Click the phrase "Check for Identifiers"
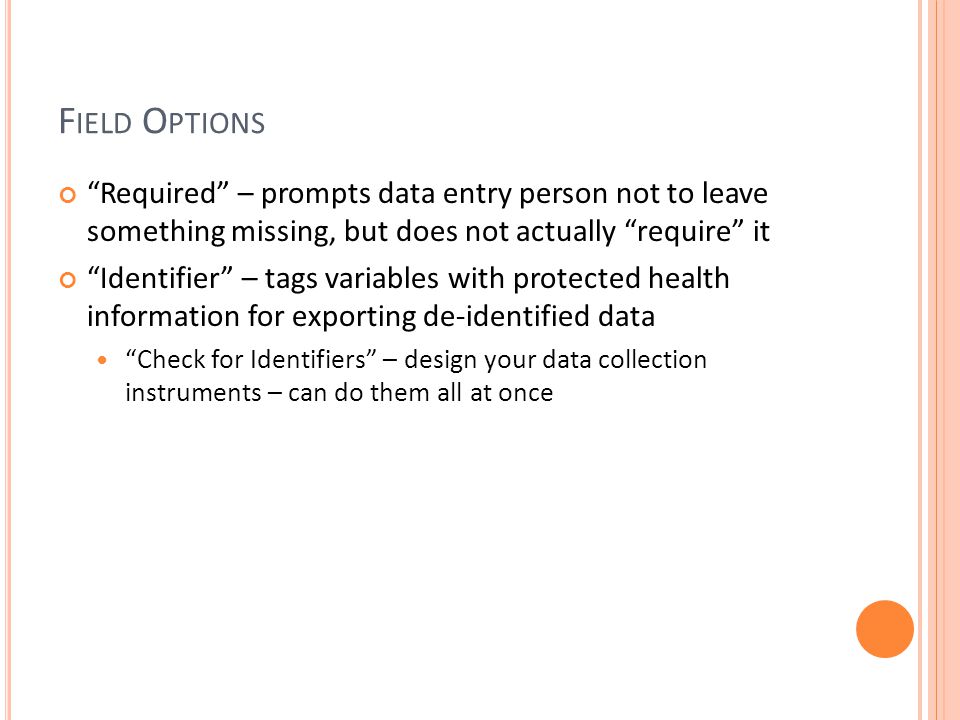Viewport: 960px width, 720px height. tap(251, 359)
